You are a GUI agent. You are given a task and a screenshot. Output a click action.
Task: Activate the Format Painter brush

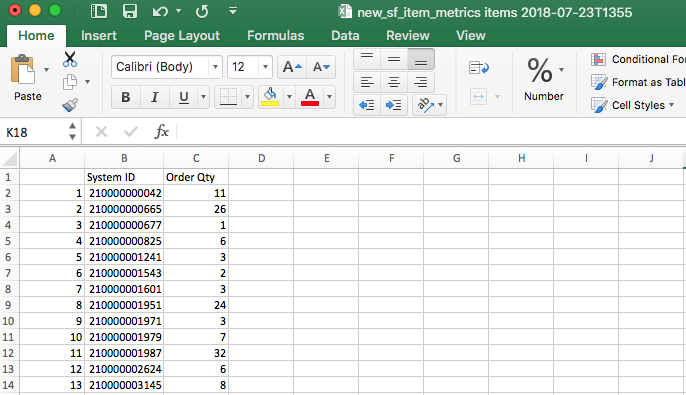tap(70, 105)
